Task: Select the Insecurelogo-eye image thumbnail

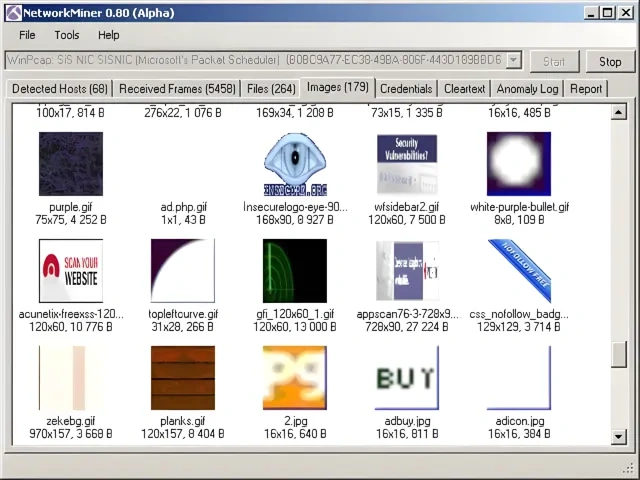Action: coord(295,164)
